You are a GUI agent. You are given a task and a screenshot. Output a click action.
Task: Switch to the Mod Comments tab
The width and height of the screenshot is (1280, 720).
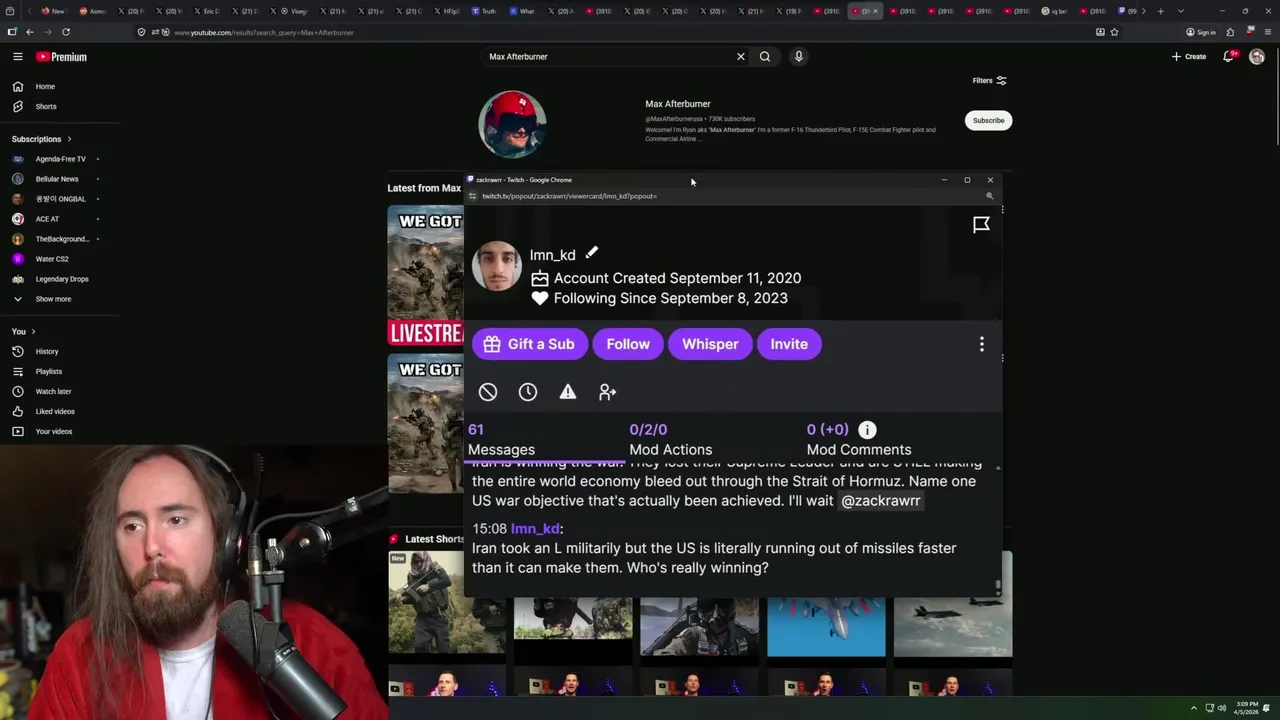point(859,440)
